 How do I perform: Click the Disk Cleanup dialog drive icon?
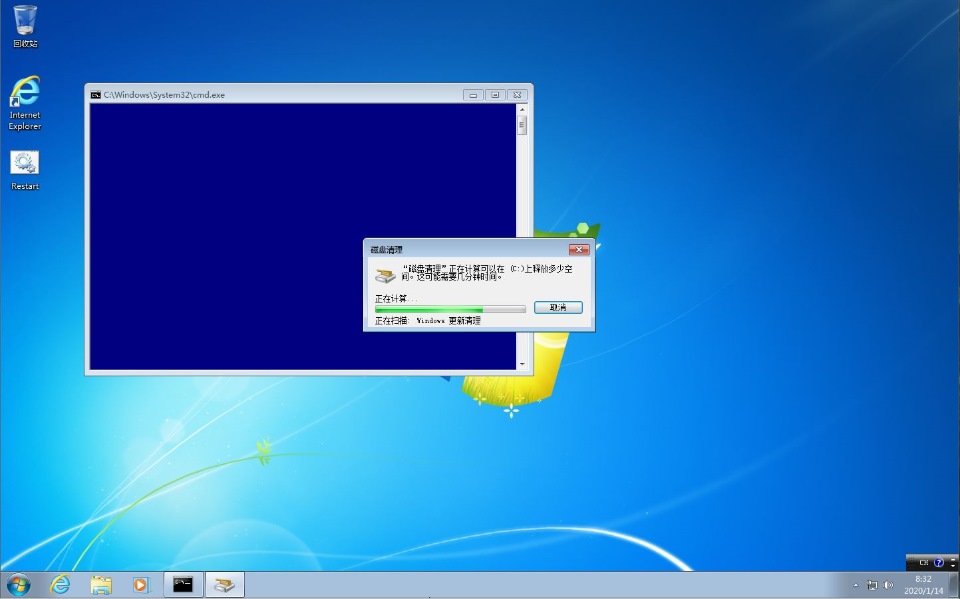pos(385,275)
